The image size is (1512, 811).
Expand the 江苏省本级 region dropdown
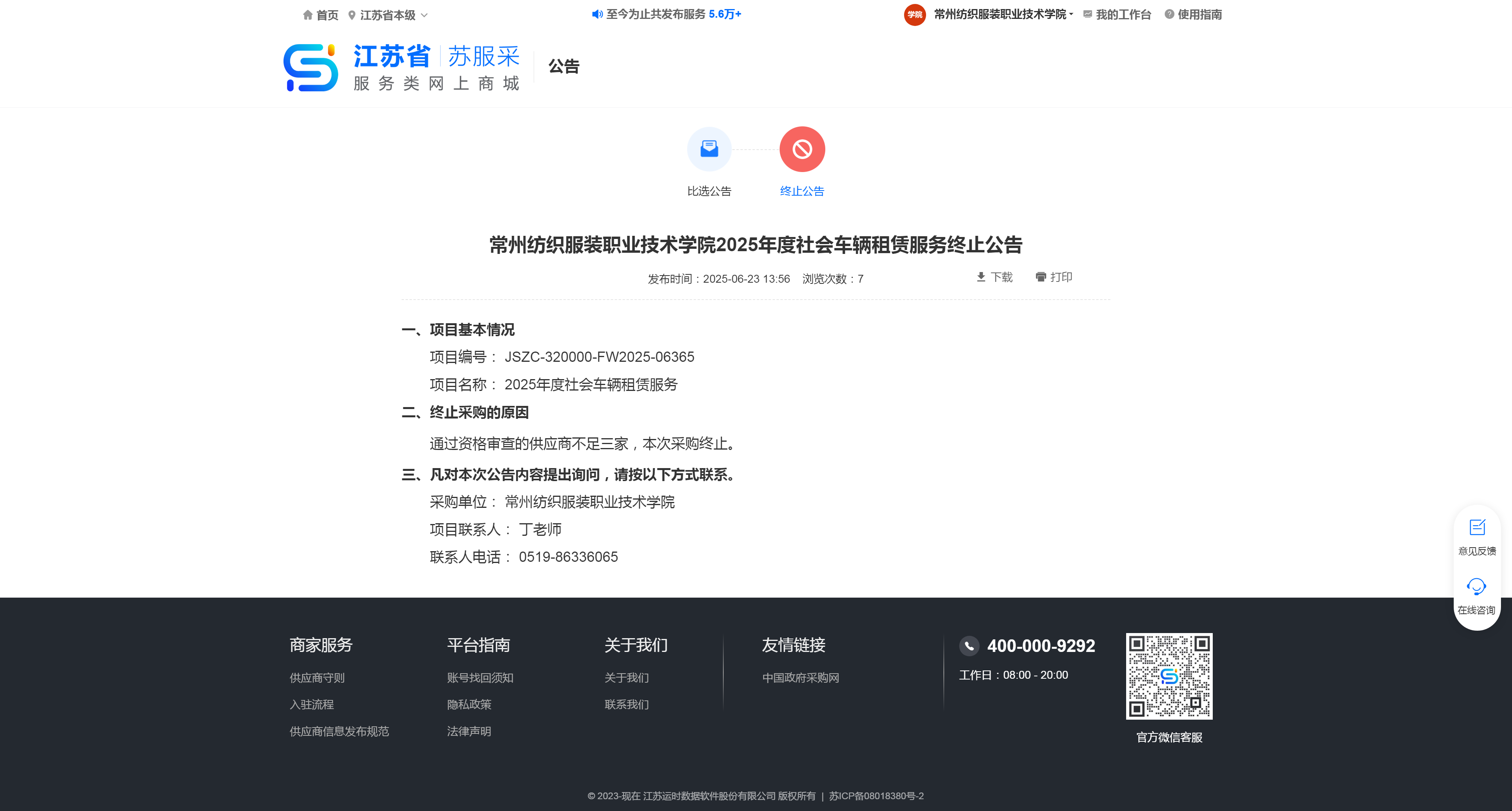(x=389, y=15)
